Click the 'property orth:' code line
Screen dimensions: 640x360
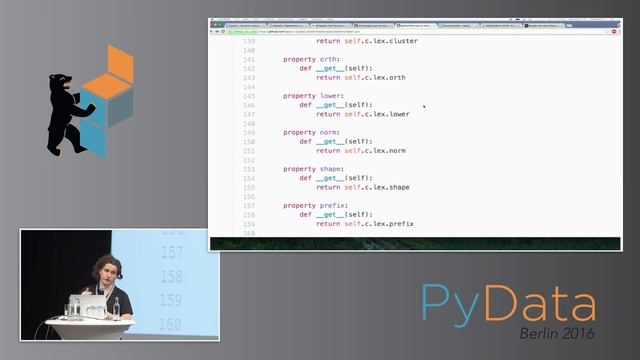click(311, 59)
